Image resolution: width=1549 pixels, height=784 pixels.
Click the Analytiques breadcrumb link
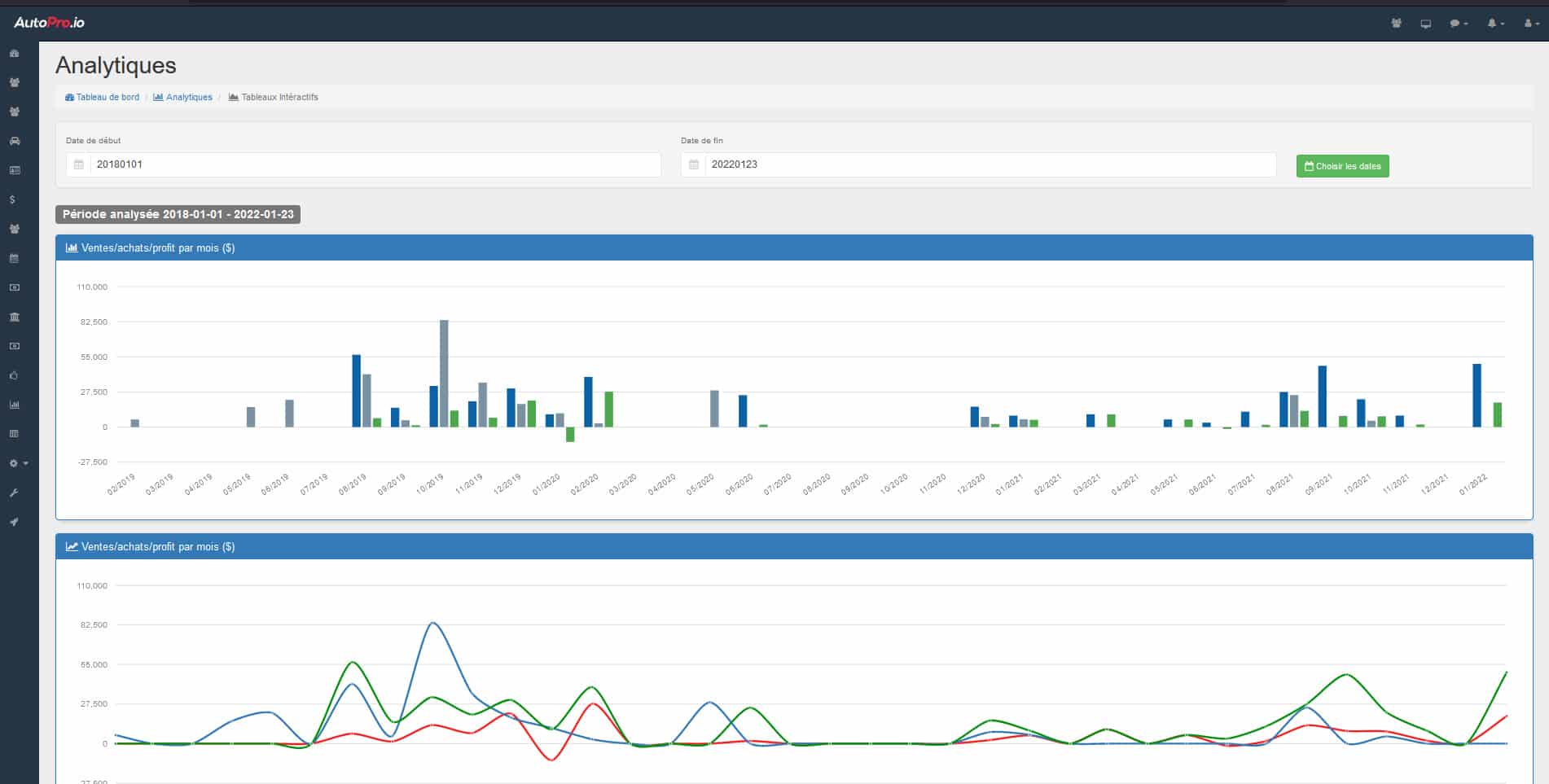click(x=182, y=97)
